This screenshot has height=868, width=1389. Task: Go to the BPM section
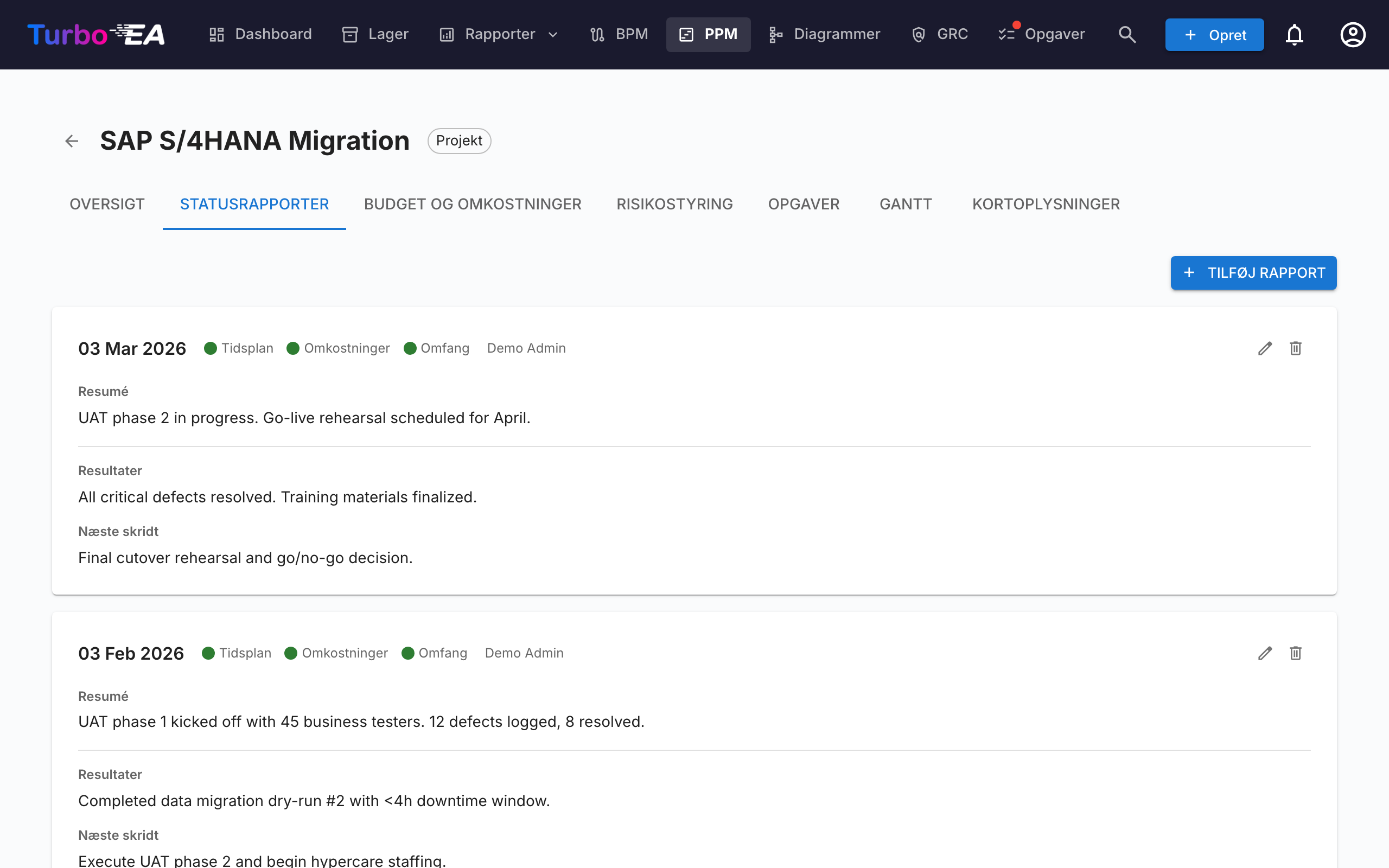tap(619, 34)
